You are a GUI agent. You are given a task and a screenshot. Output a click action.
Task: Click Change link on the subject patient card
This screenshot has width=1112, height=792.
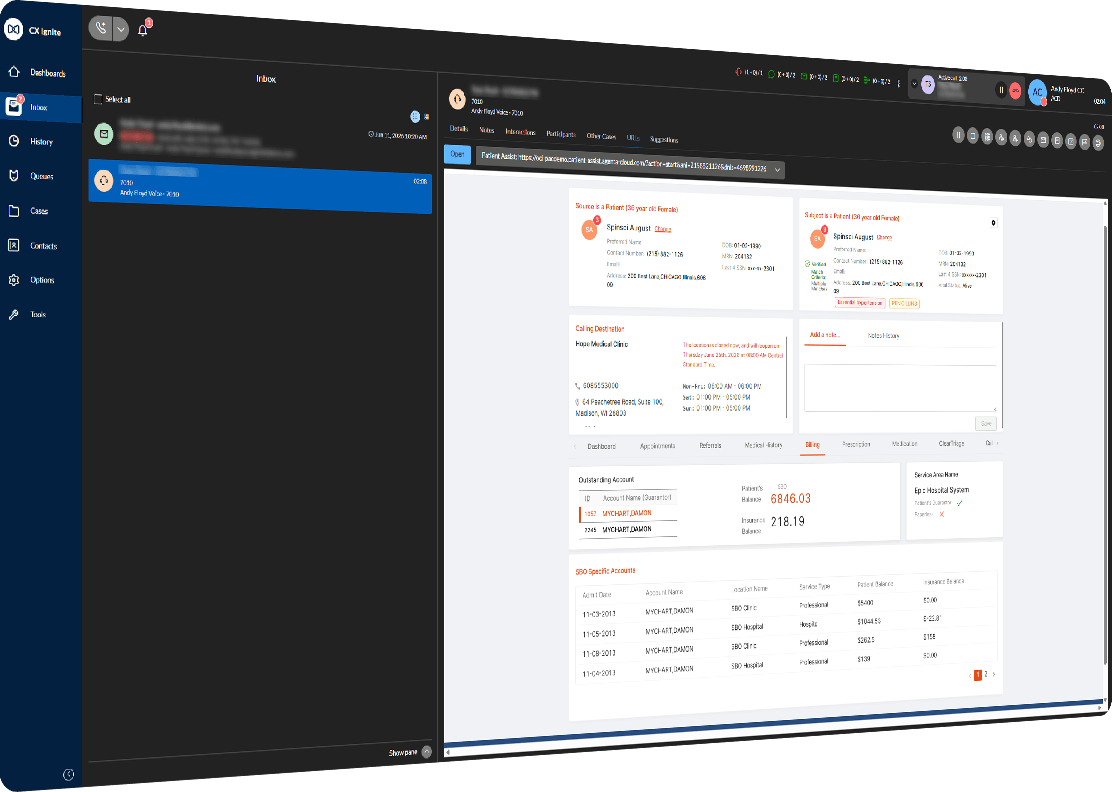coord(884,238)
